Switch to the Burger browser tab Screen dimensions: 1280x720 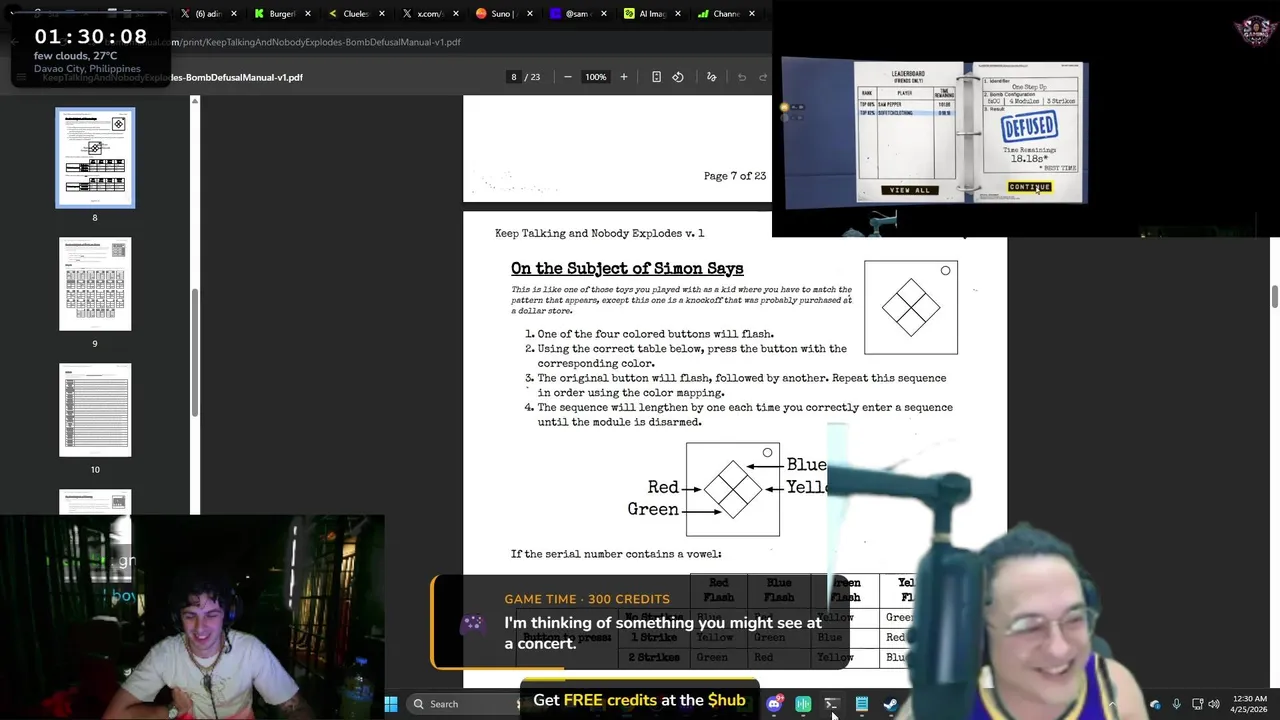283,14
